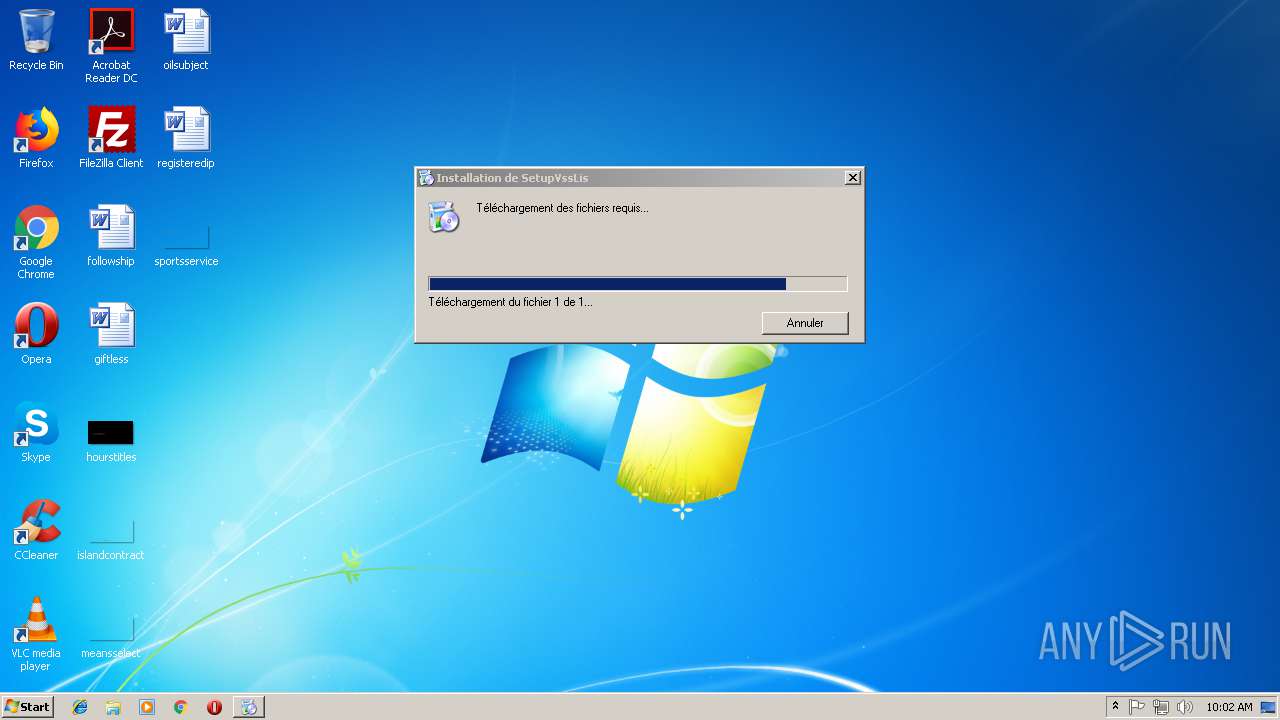
Task: Open Action Center flag icon
Action: (1137, 707)
